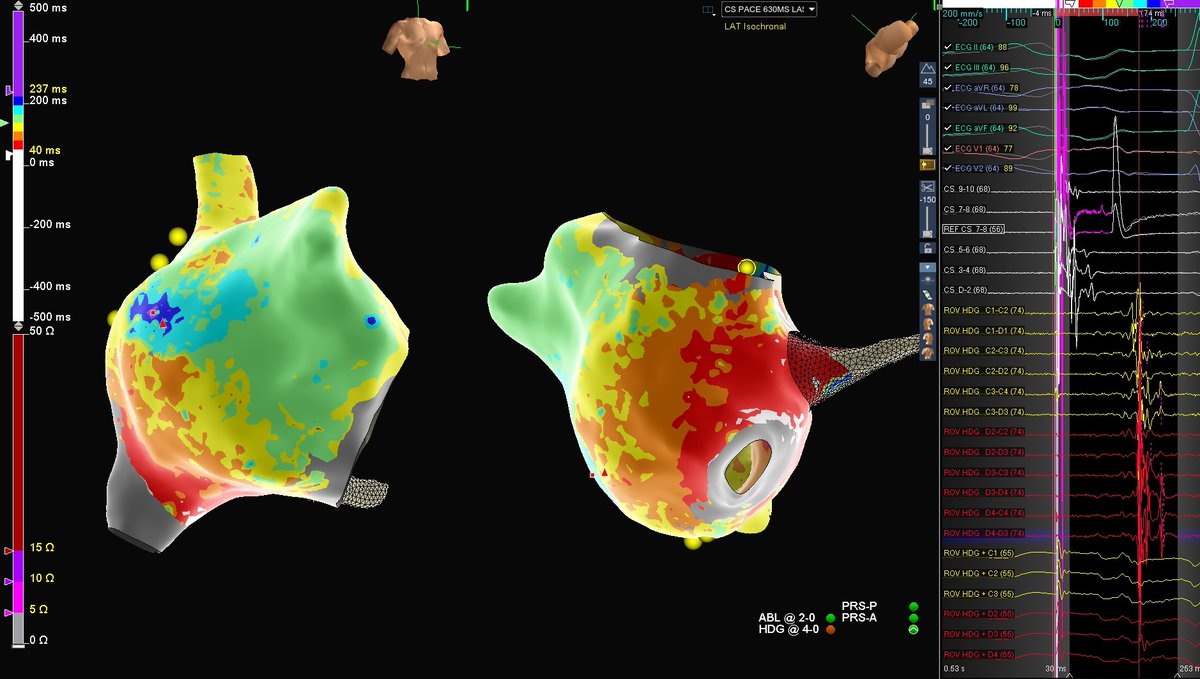Click the 40 ms white marker on the LAT color bar

pos(10,153)
